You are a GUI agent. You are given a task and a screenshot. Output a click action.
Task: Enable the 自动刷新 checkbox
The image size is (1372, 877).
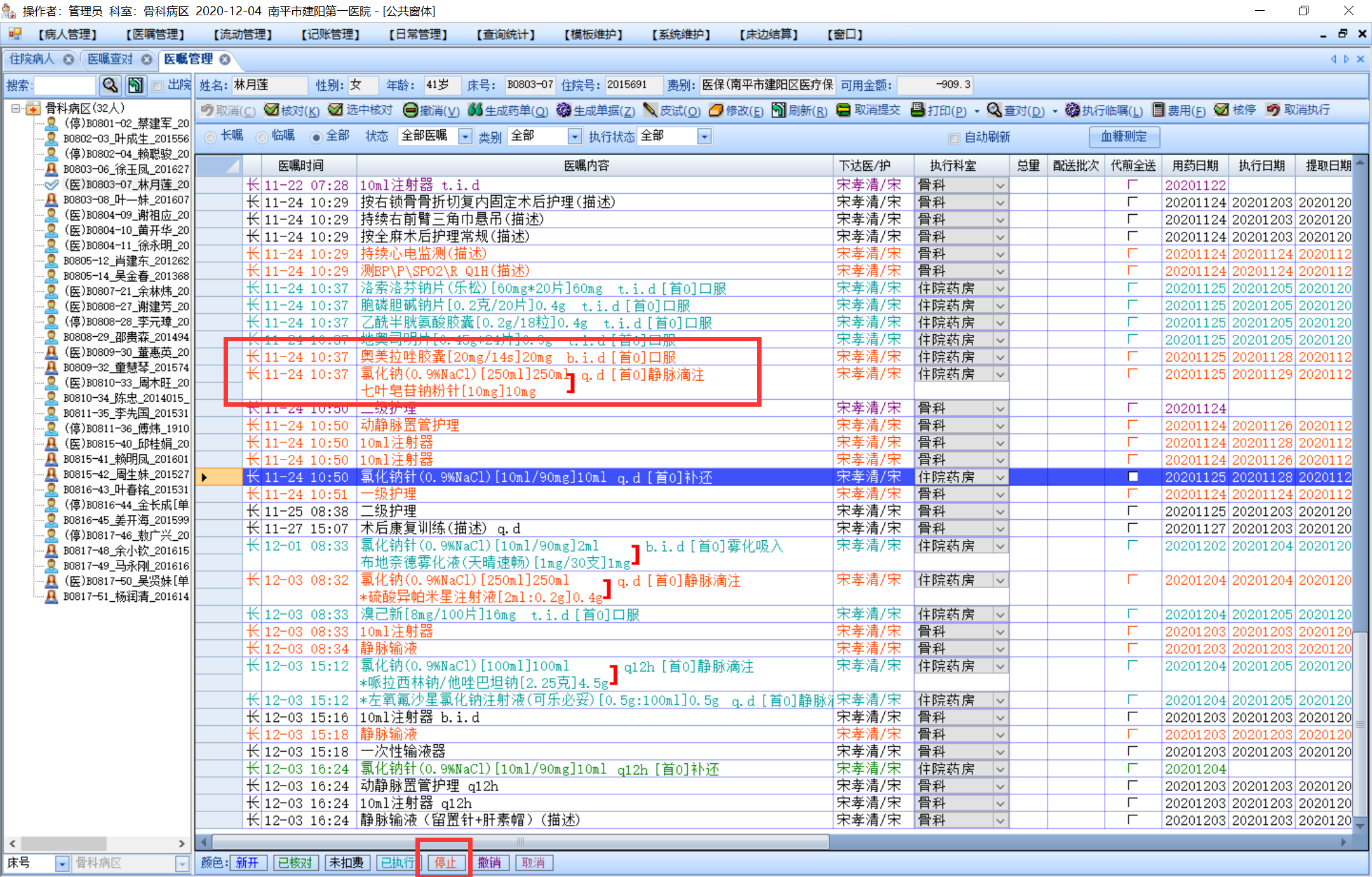pyautogui.click(x=953, y=138)
